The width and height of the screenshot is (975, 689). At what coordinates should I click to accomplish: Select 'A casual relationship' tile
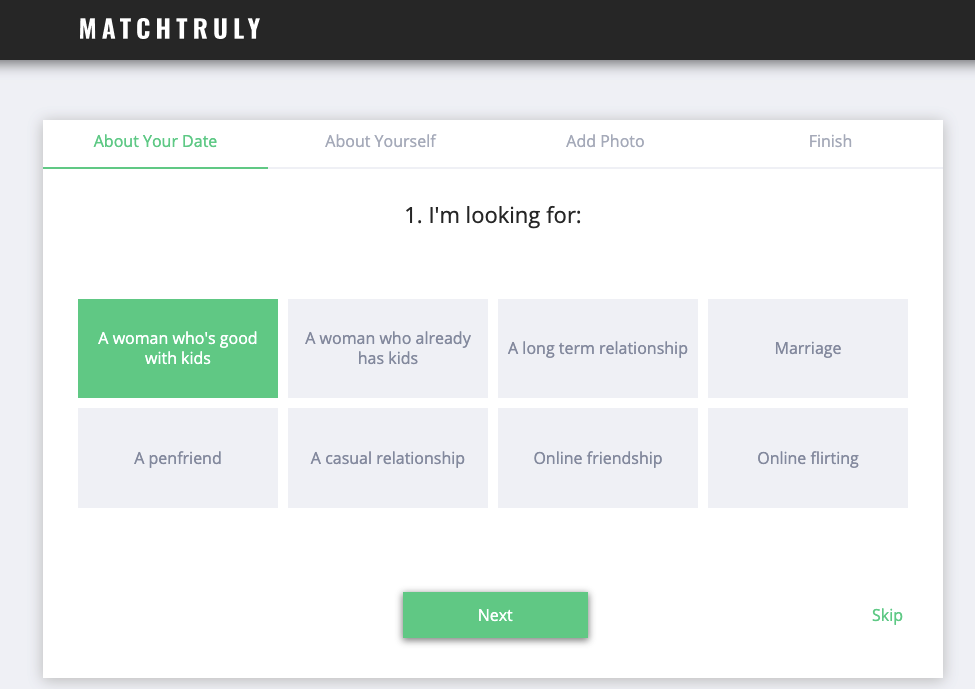tap(388, 458)
